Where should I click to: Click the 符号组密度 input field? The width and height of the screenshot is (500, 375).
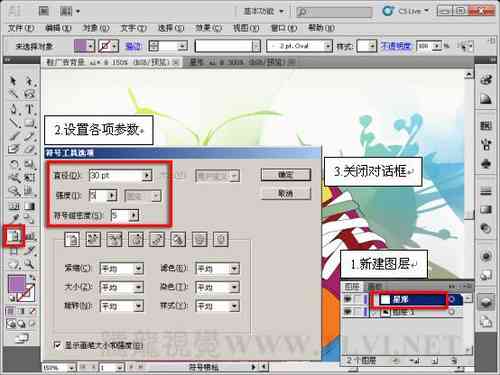click(x=120, y=215)
